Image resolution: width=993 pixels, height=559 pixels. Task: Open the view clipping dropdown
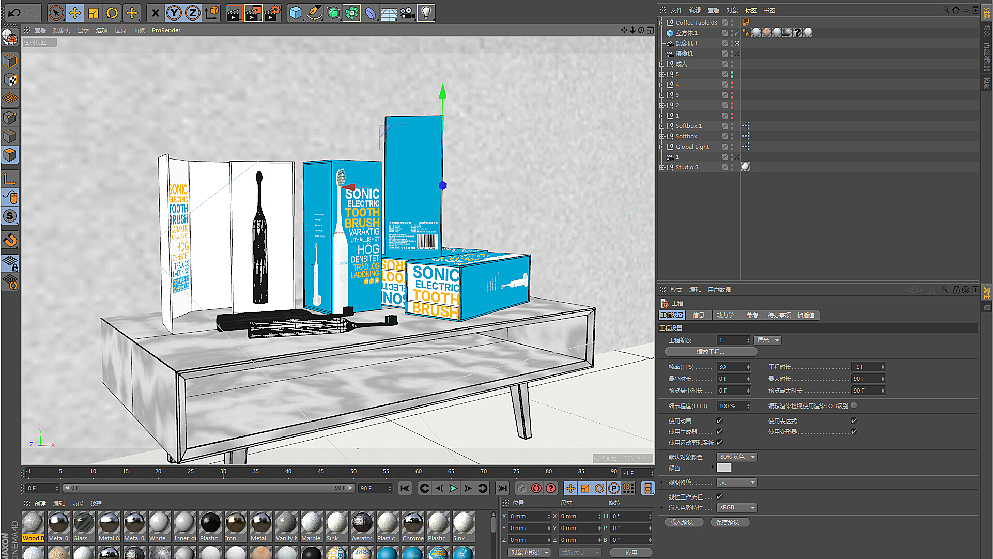(737, 482)
